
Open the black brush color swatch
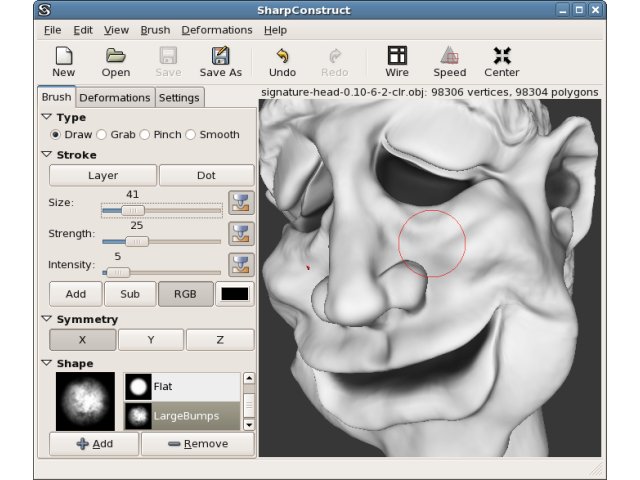pyautogui.click(x=235, y=294)
